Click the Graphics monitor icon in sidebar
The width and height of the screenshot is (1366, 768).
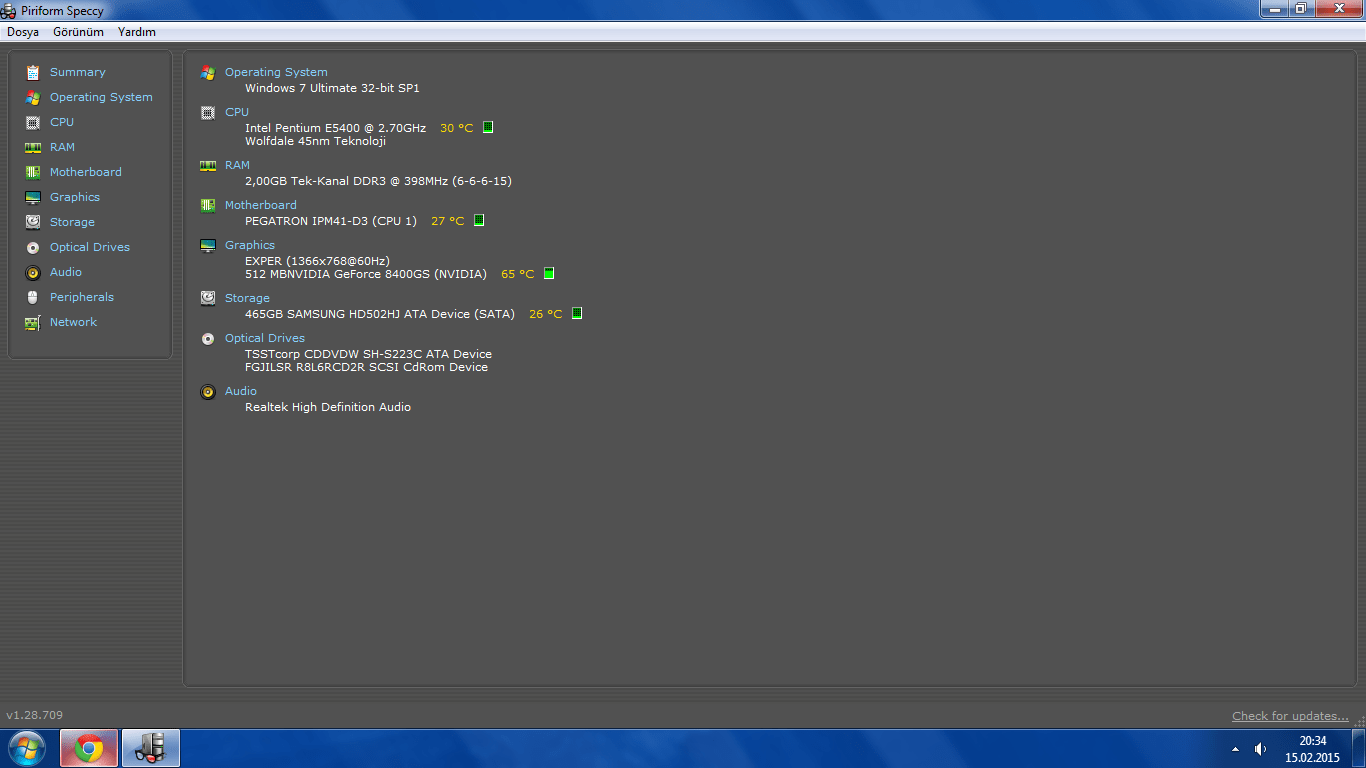point(33,197)
